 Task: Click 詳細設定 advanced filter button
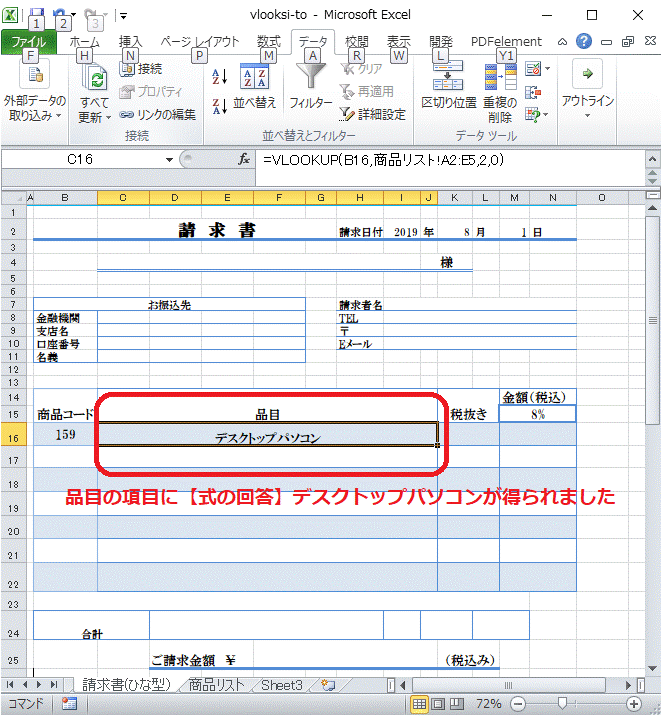click(372, 115)
